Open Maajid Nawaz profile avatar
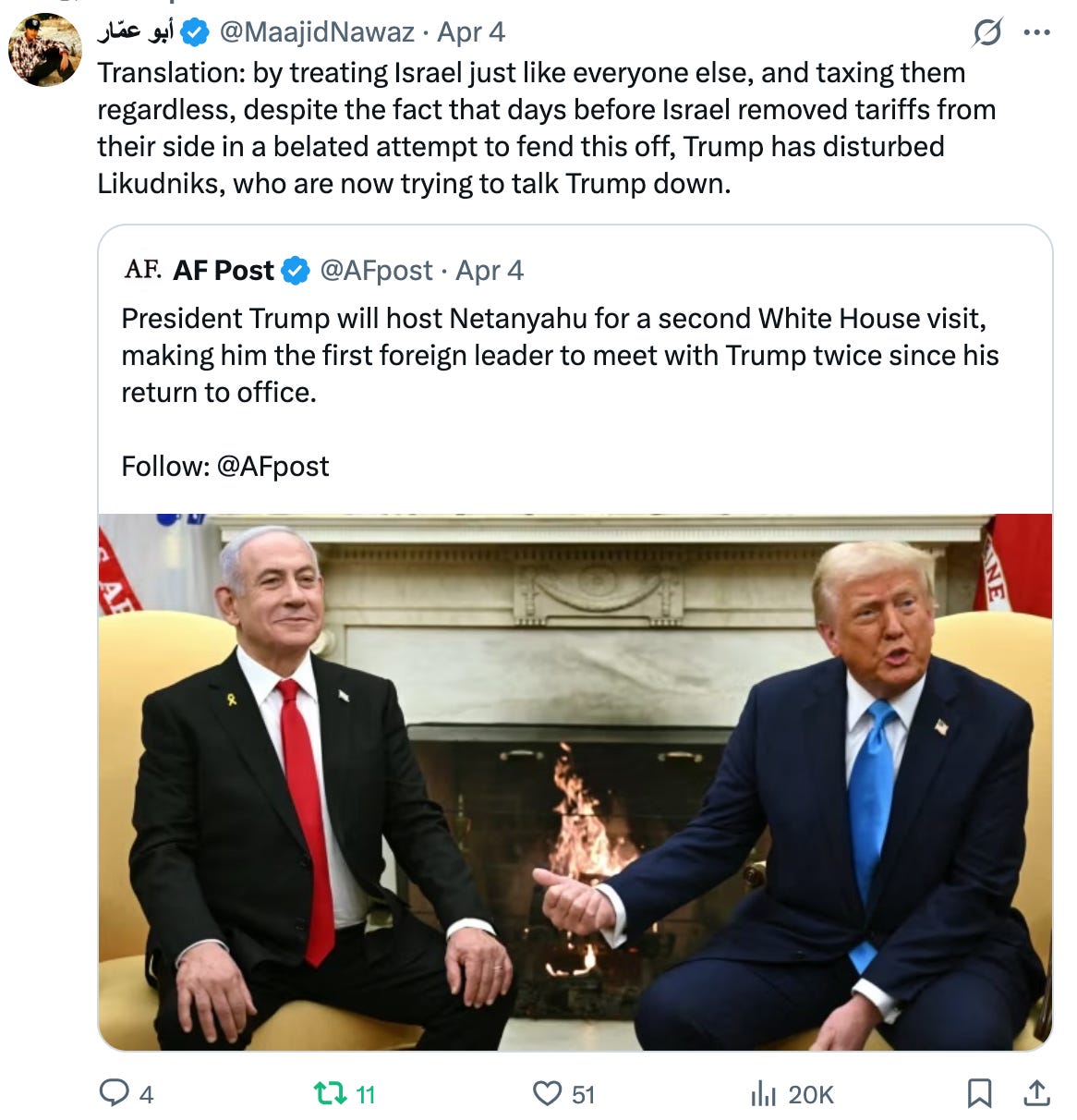This screenshot has width=1077, height=1120. pos(44,50)
